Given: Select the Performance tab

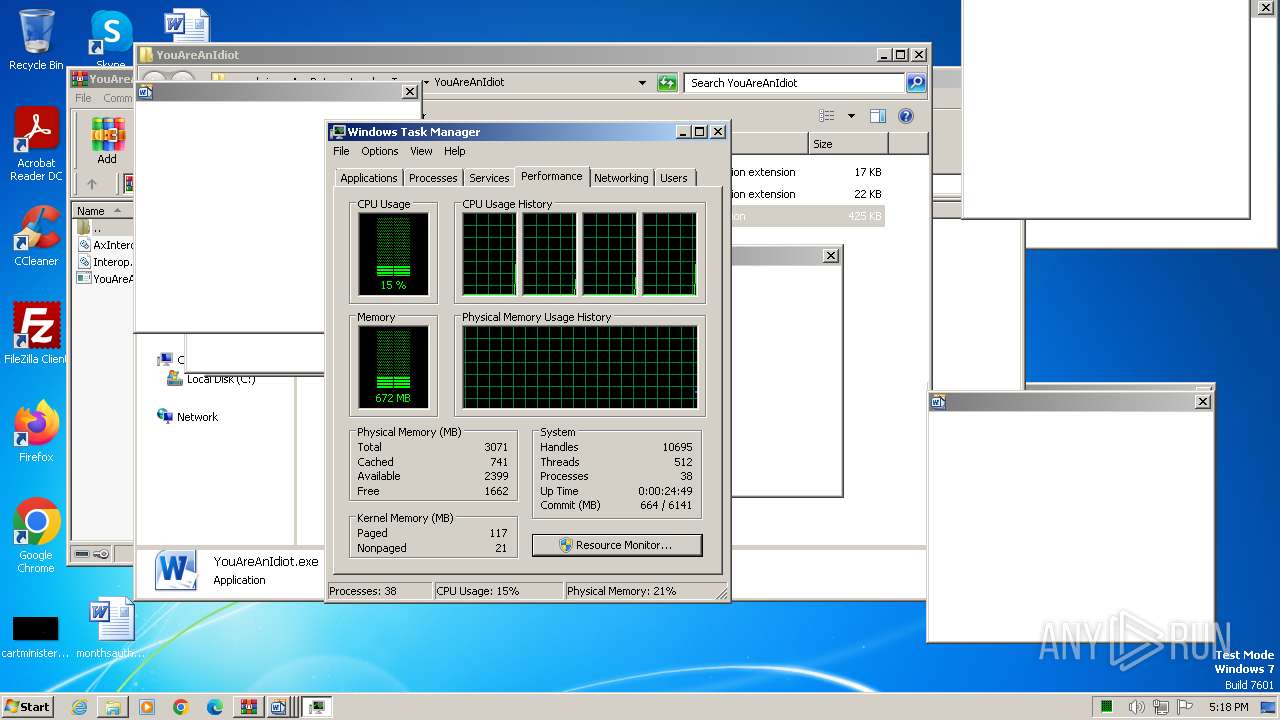Looking at the screenshot, I should [551, 176].
